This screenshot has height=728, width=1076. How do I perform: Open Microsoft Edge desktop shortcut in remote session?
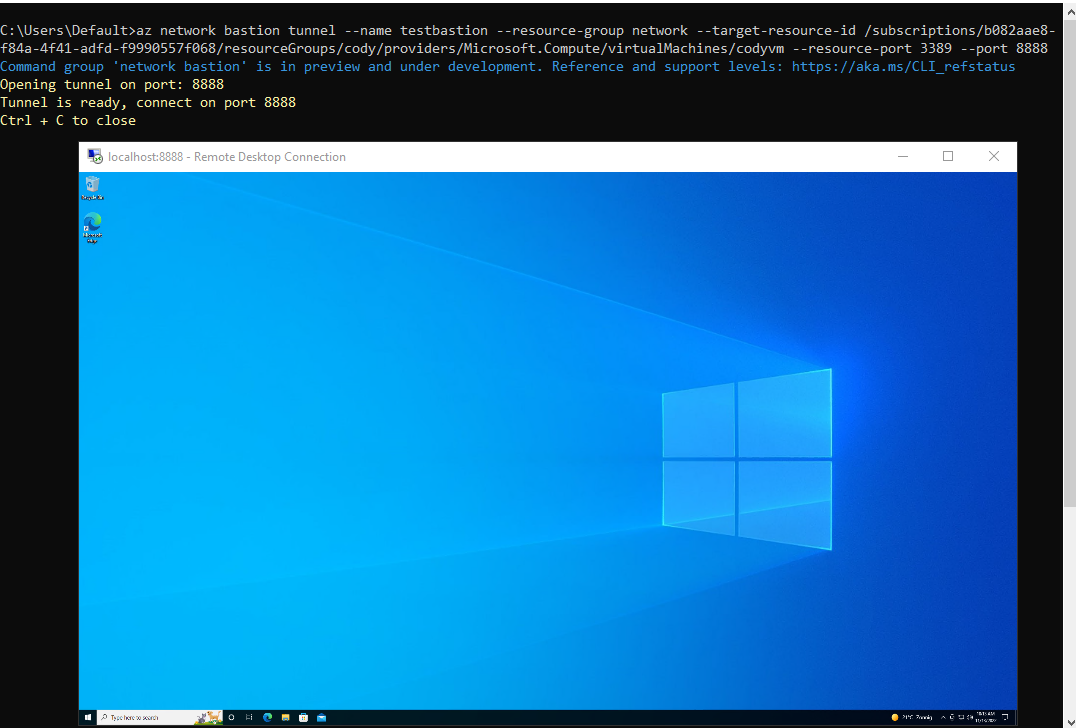click(x=93, y=228)
